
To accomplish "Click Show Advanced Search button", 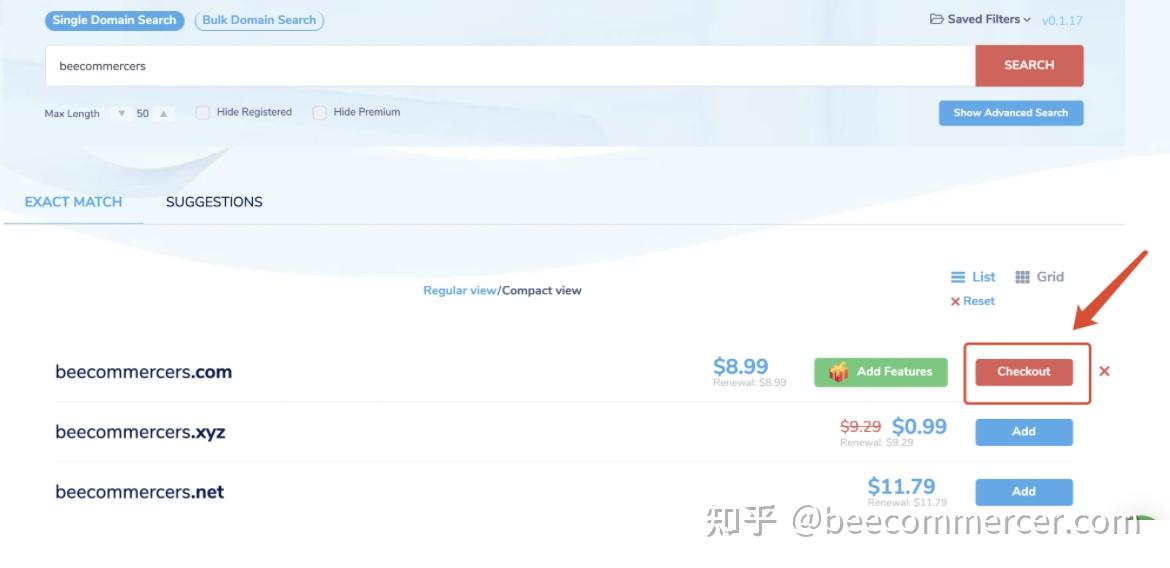I will coord(1010,113).
